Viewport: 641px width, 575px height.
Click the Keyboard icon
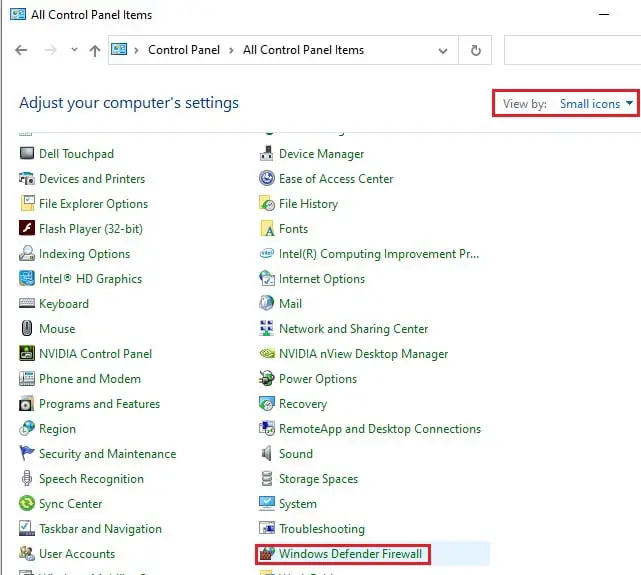tap(27, 303)
